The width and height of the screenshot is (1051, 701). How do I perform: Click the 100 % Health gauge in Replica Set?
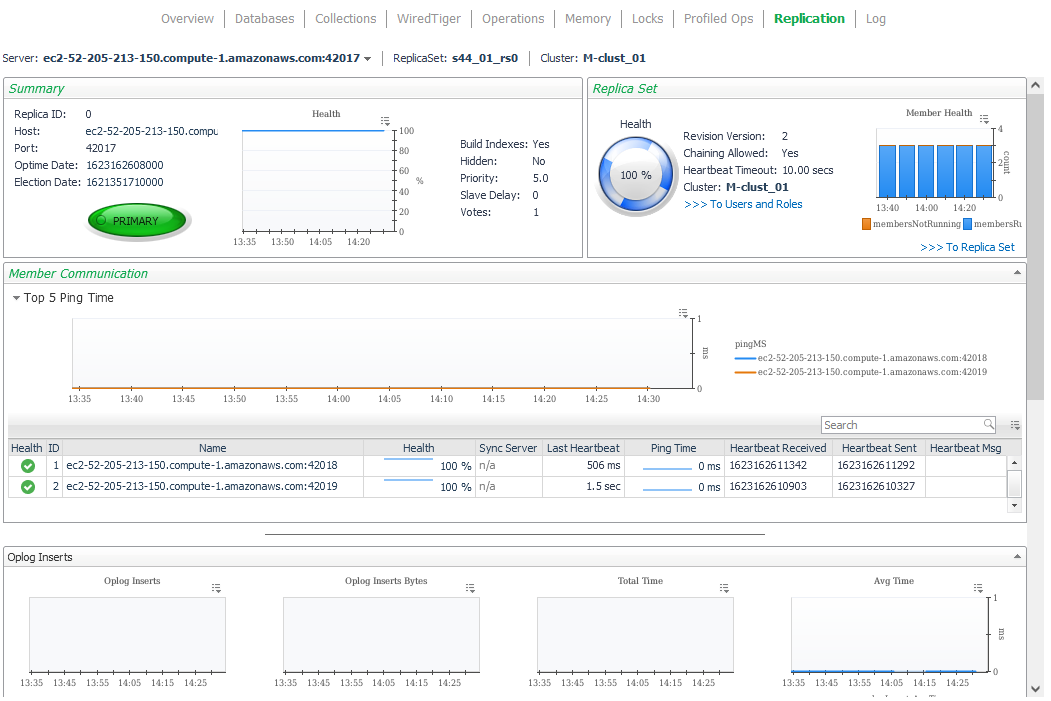click(x=636, y=176)
